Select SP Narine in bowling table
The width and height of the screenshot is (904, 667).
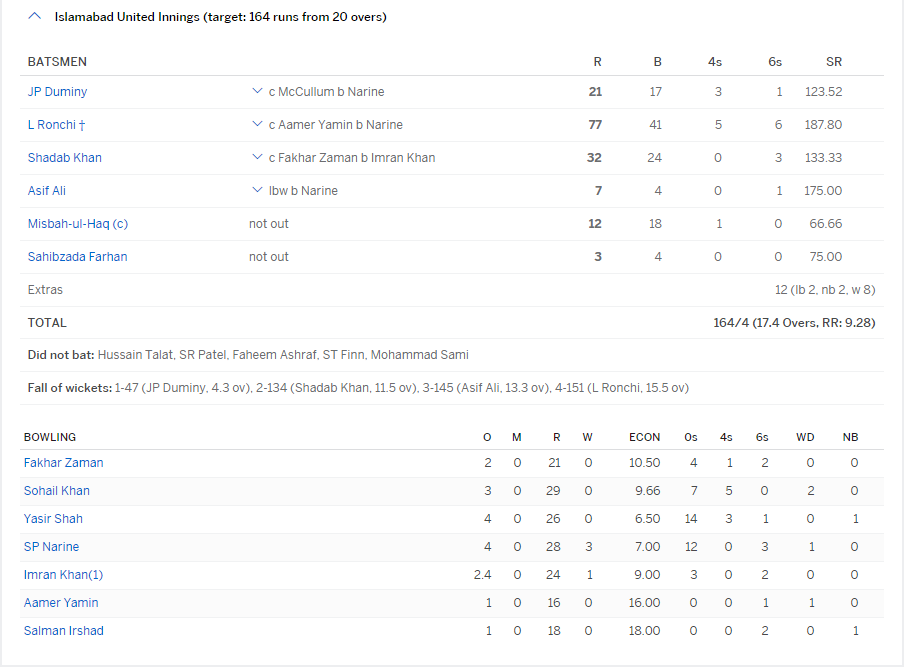click(x=51, y=547)
